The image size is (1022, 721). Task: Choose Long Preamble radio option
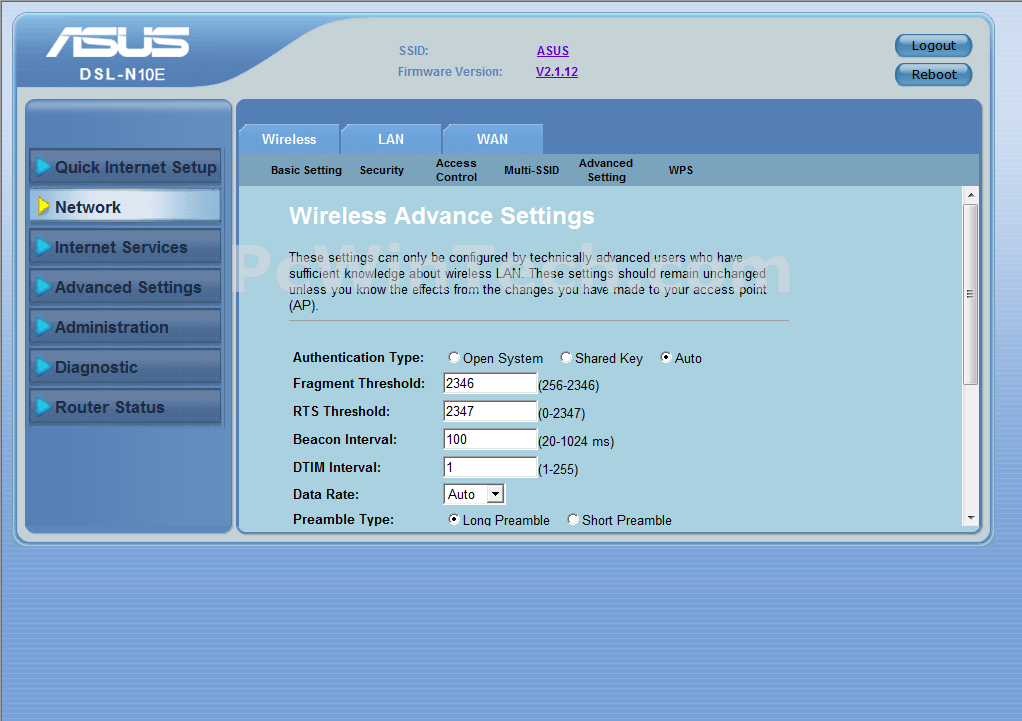(x=454, y=520)
